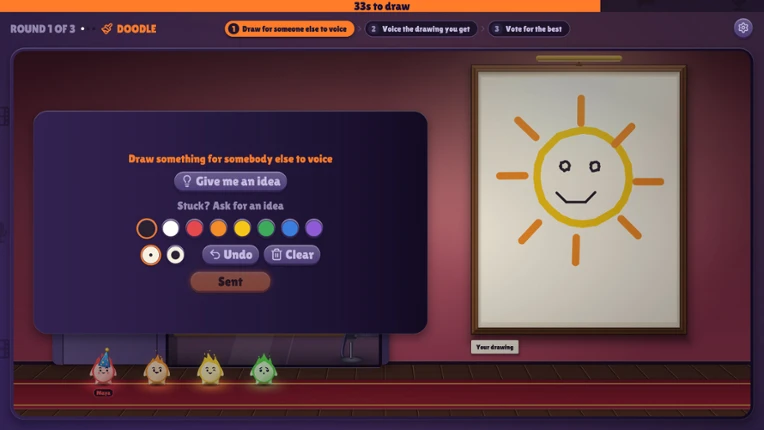
Task: Click the sun drawing canvas
Action: point(579,200)
